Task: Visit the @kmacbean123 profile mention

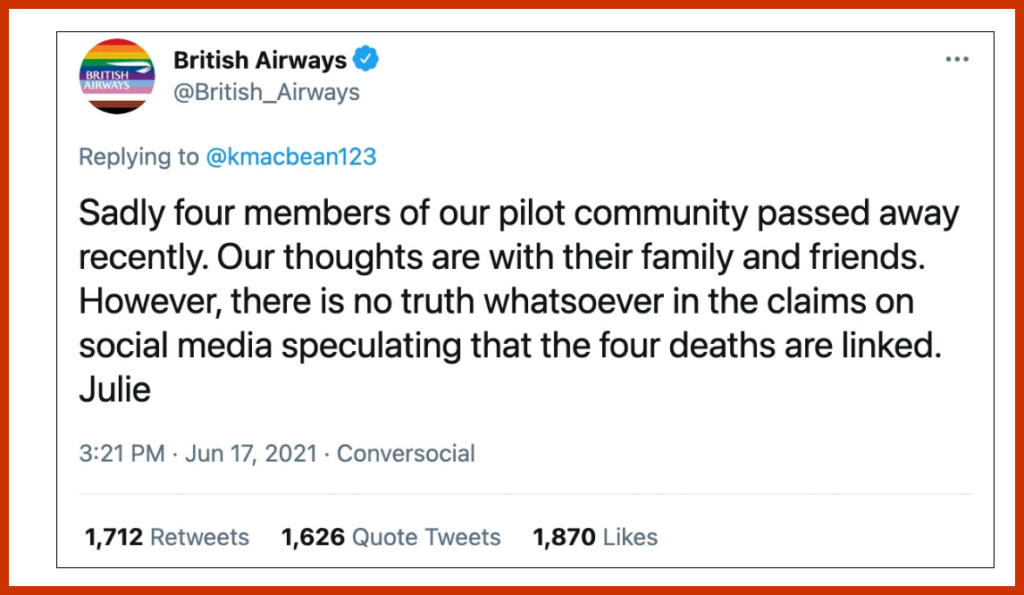Action: [x=291, y=157]
